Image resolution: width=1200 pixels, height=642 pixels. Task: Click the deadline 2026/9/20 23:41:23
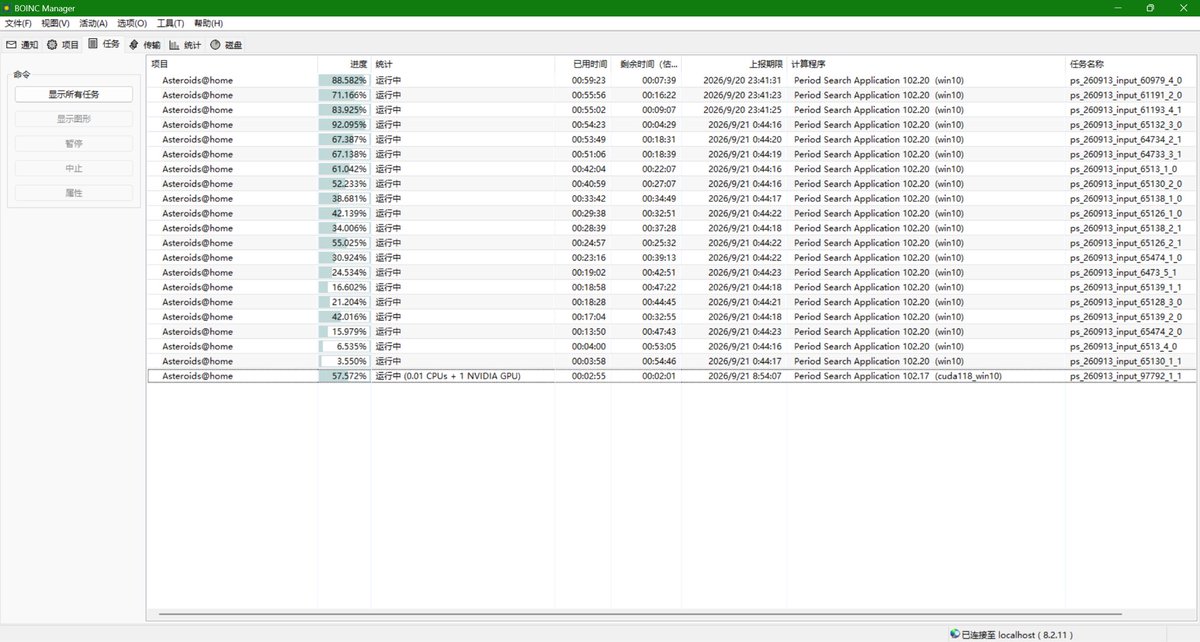[742, 95]
